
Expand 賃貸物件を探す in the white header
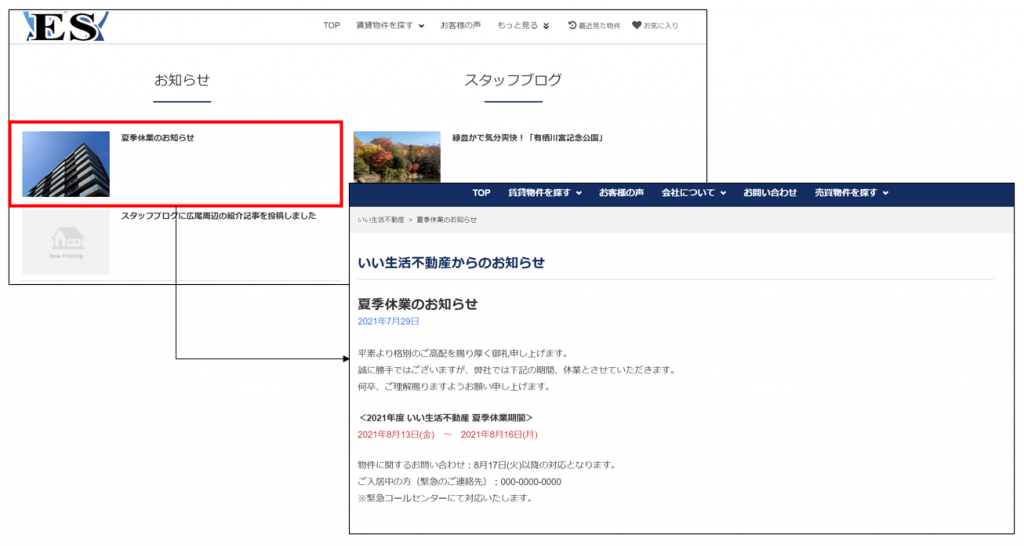390,26
